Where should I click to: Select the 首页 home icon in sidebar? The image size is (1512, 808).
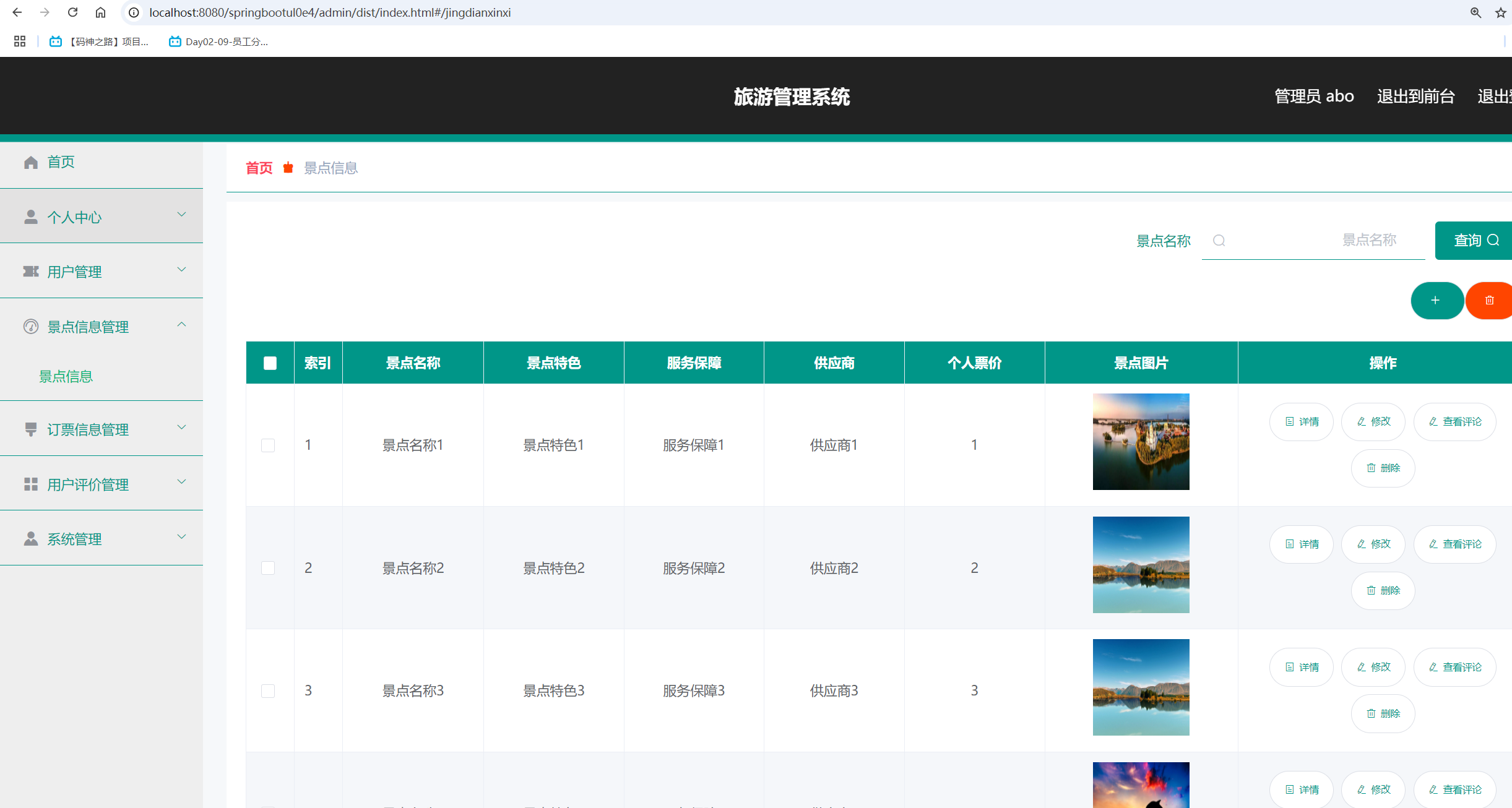(31, 162)
